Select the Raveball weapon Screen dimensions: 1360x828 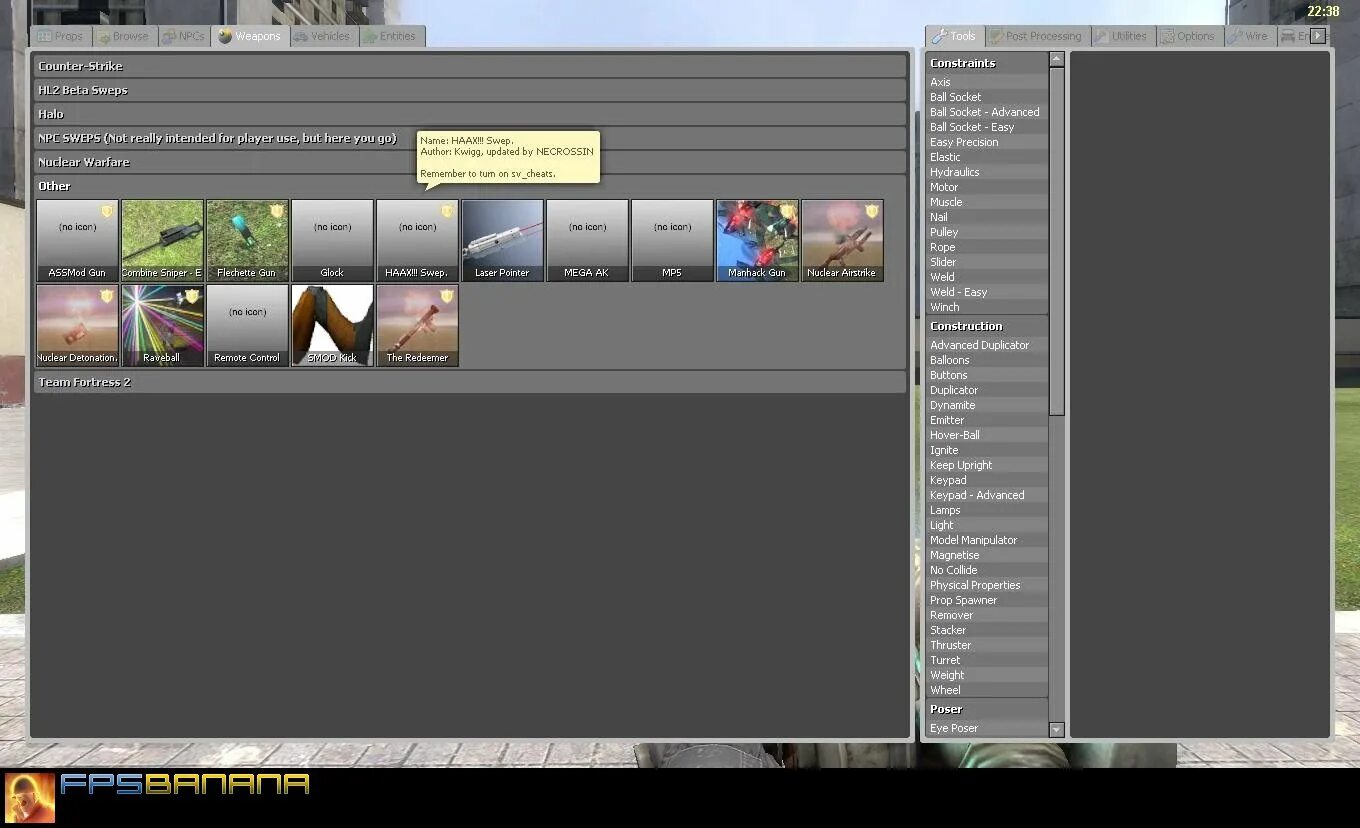click(x=162, y=325)
